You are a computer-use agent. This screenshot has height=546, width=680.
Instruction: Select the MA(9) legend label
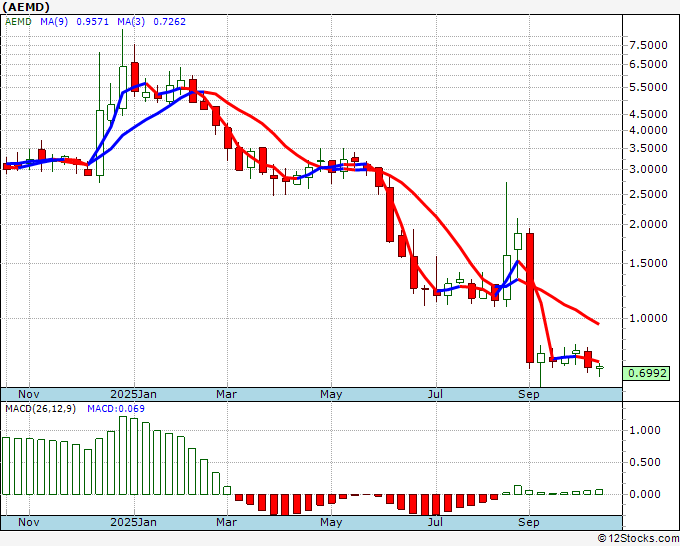click(x=54, y=21)
